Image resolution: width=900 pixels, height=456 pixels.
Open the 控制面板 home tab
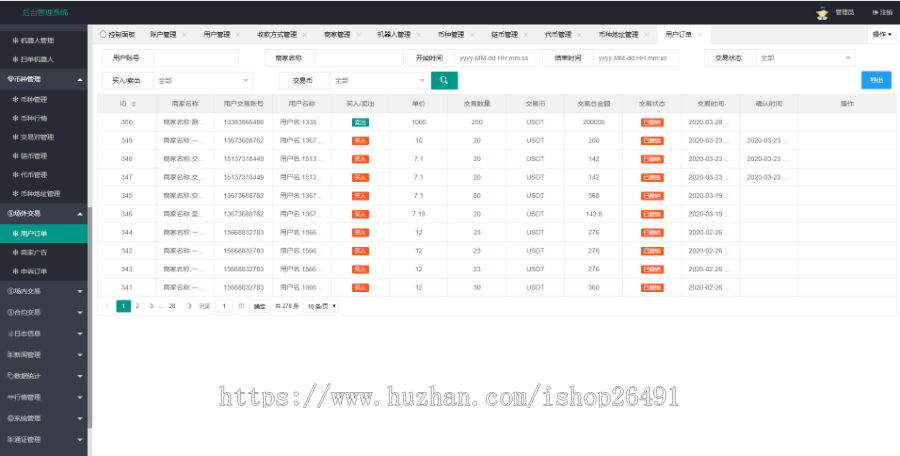point(118,35)
